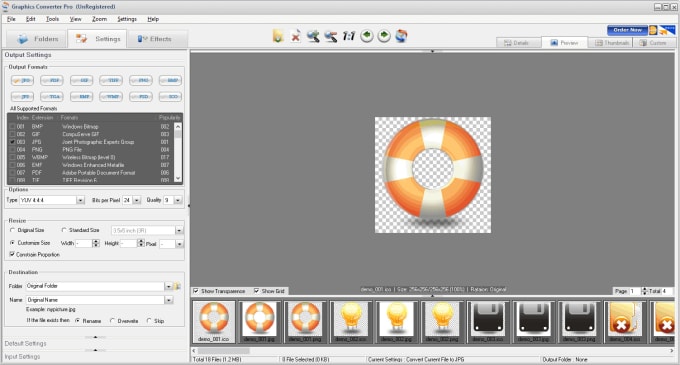680x365 pixels.
Task: Go to next image with right arrow
Action: [x=384, y=36]
